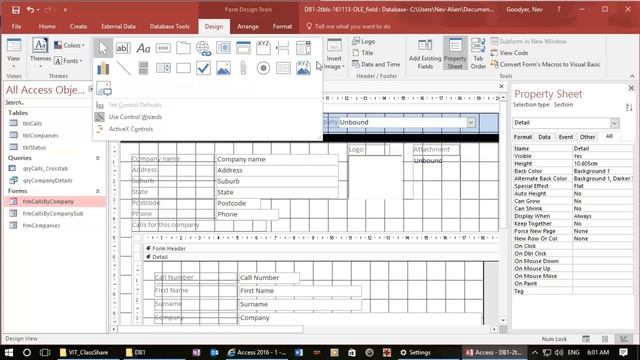Switch to the Arrange tab
This screenshot has height=360, width=640.
pyautogui.click(x=248, y=27)
